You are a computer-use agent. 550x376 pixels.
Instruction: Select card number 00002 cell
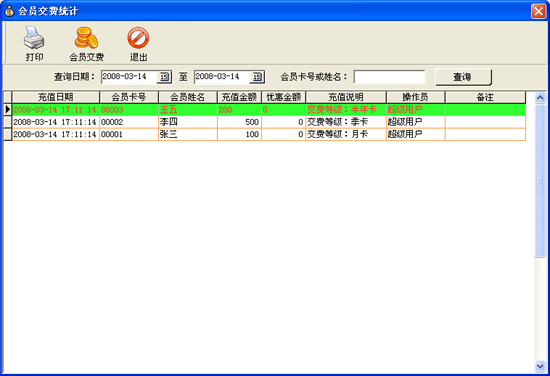coord(129,122)
